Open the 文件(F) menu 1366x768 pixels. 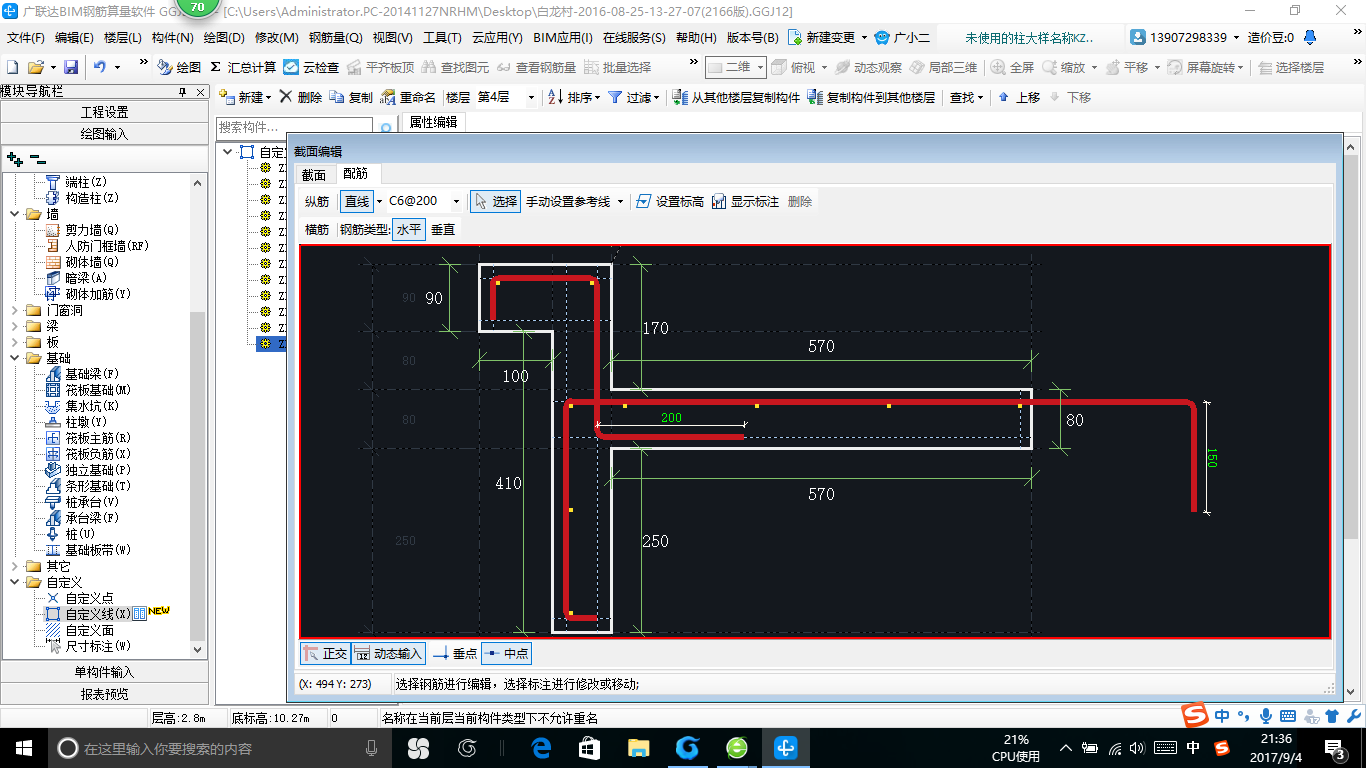[26, 38]
